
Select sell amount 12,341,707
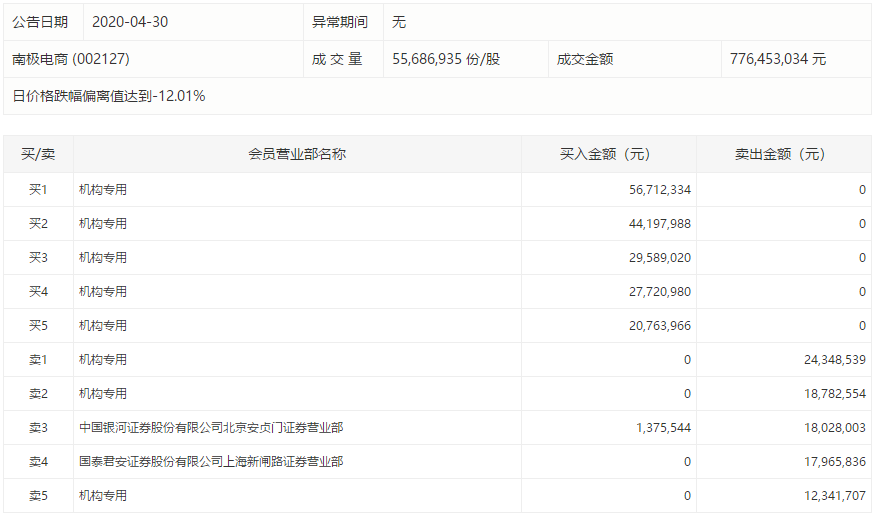[835, 496]
